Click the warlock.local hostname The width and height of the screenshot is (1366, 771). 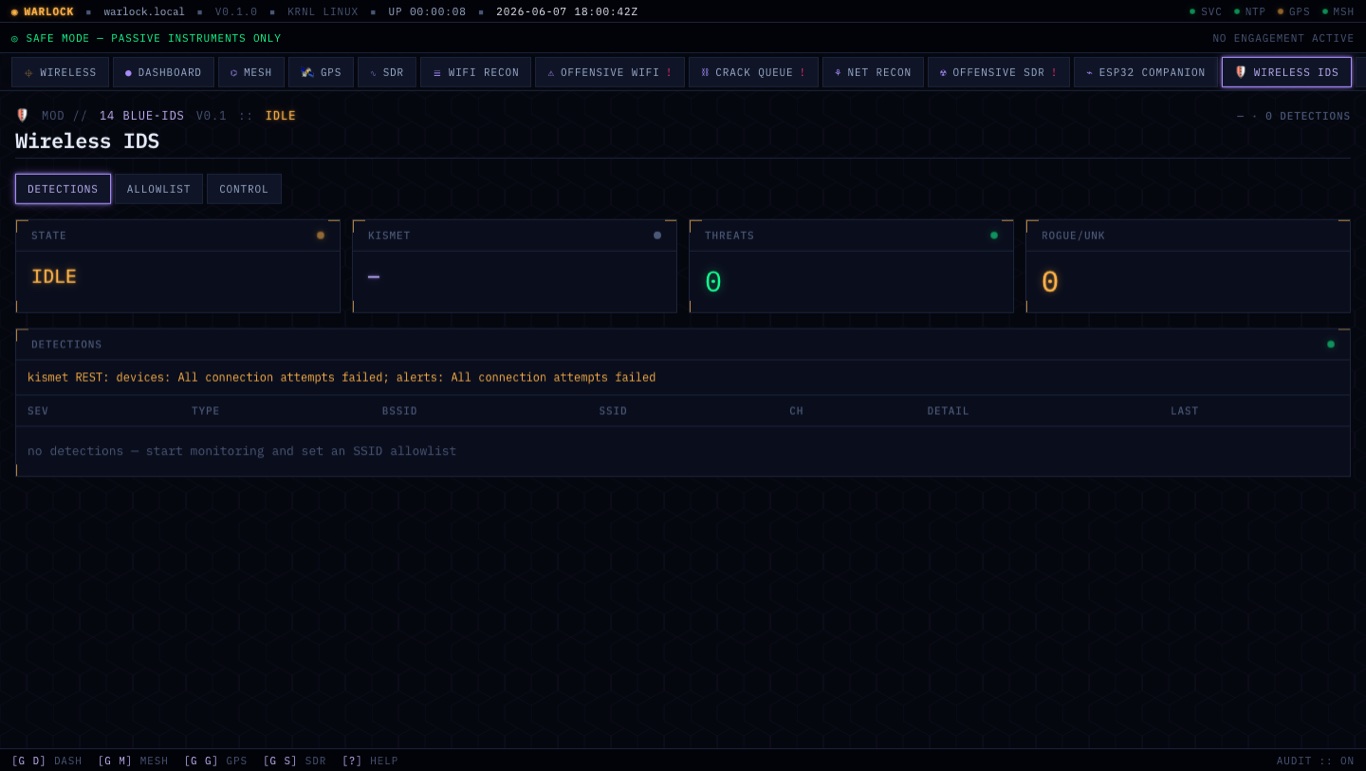(x=144, y=12)
